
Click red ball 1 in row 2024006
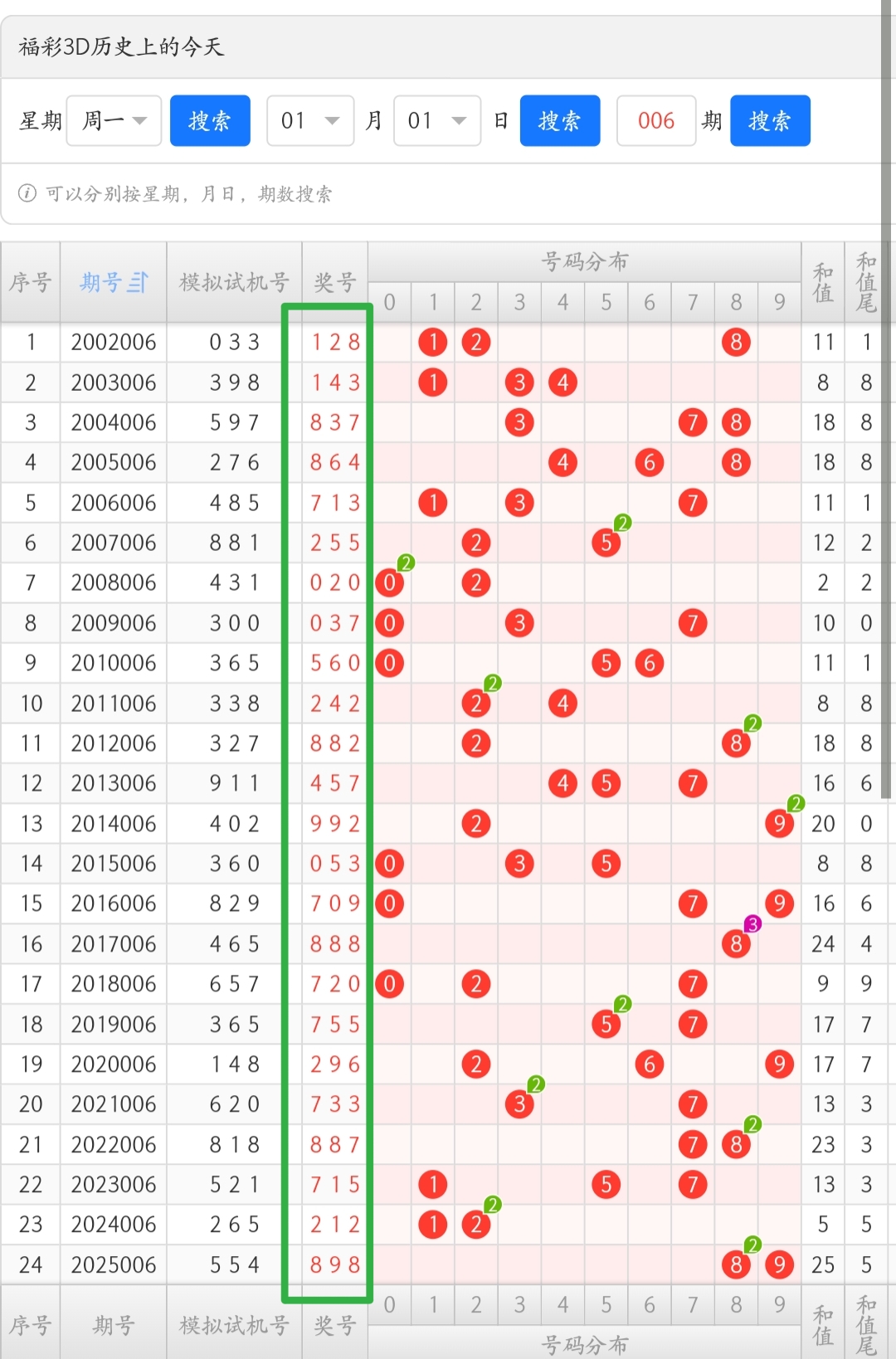[x=433, y=1225]
